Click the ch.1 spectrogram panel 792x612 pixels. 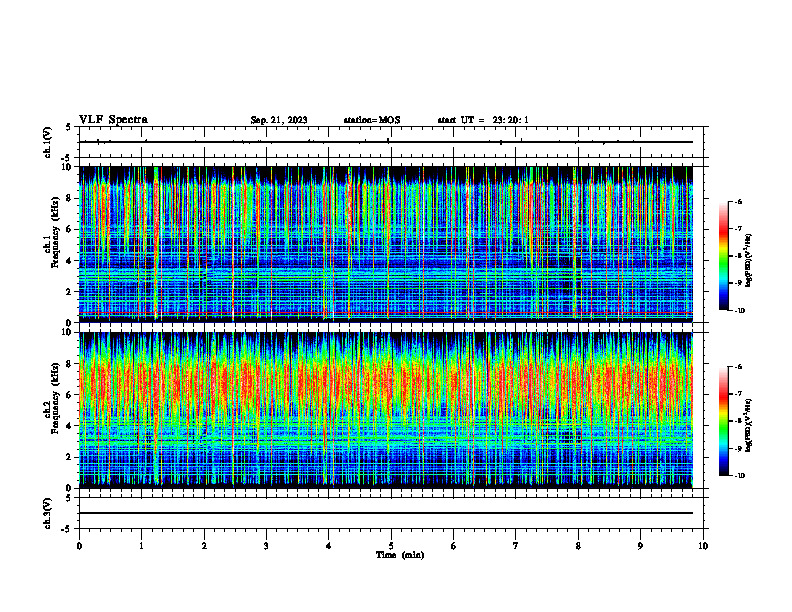point(385,244)
